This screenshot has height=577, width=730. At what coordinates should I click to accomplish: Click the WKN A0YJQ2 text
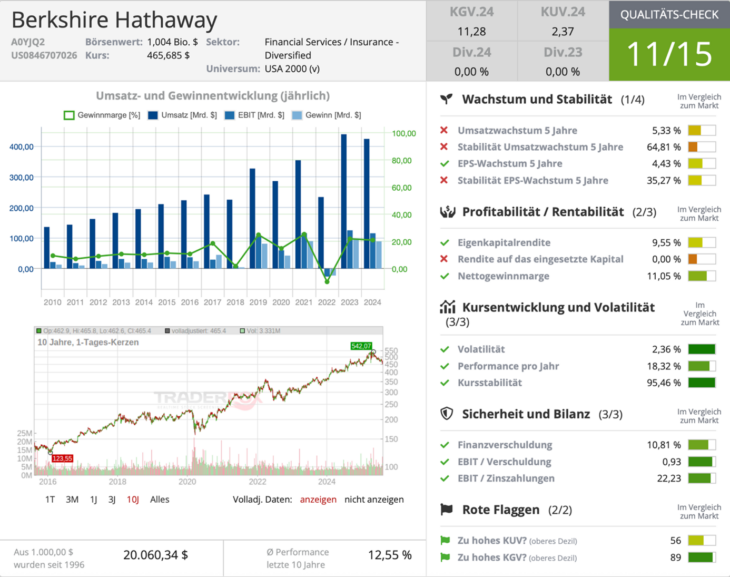(28, 42)
